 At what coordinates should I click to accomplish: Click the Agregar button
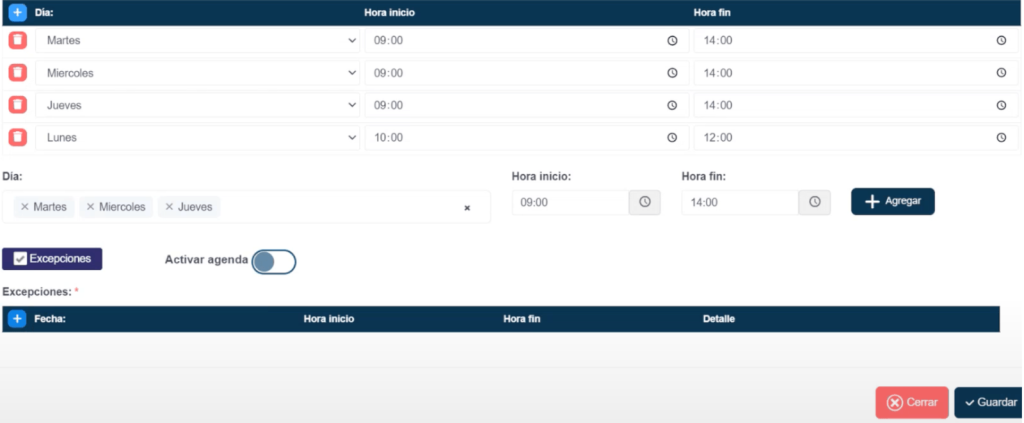tap(892, 201)
